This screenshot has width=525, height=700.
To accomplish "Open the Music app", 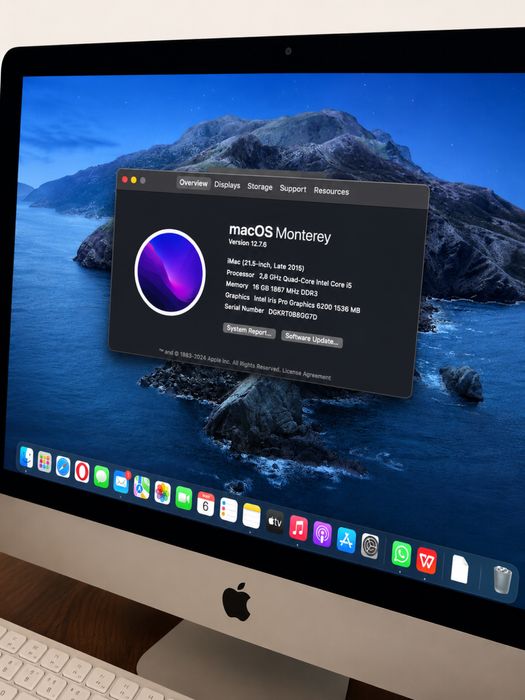I will click(298, 528).
